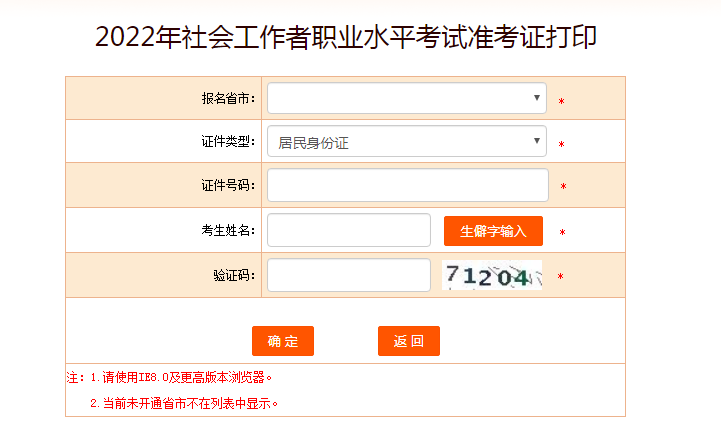Click the red asterisk beside the captcha

click(x=560, y=277)
